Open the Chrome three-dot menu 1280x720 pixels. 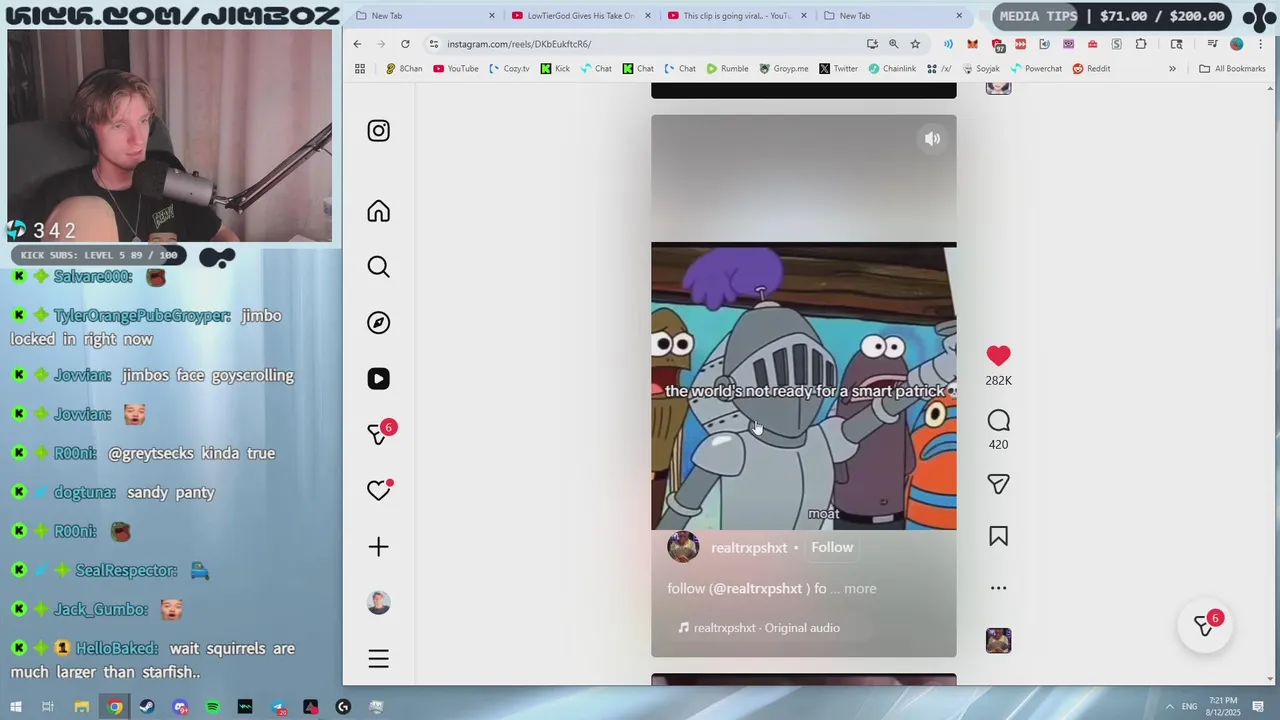click(1261, 44)
